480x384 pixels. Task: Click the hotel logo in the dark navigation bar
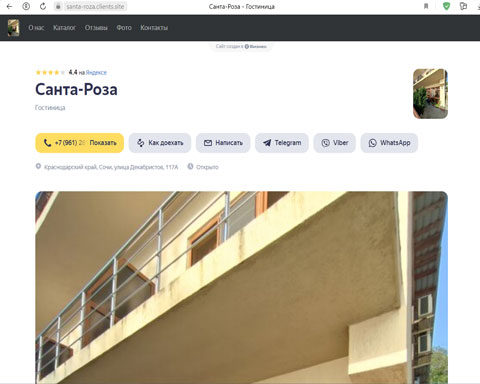tap(13, 28)
